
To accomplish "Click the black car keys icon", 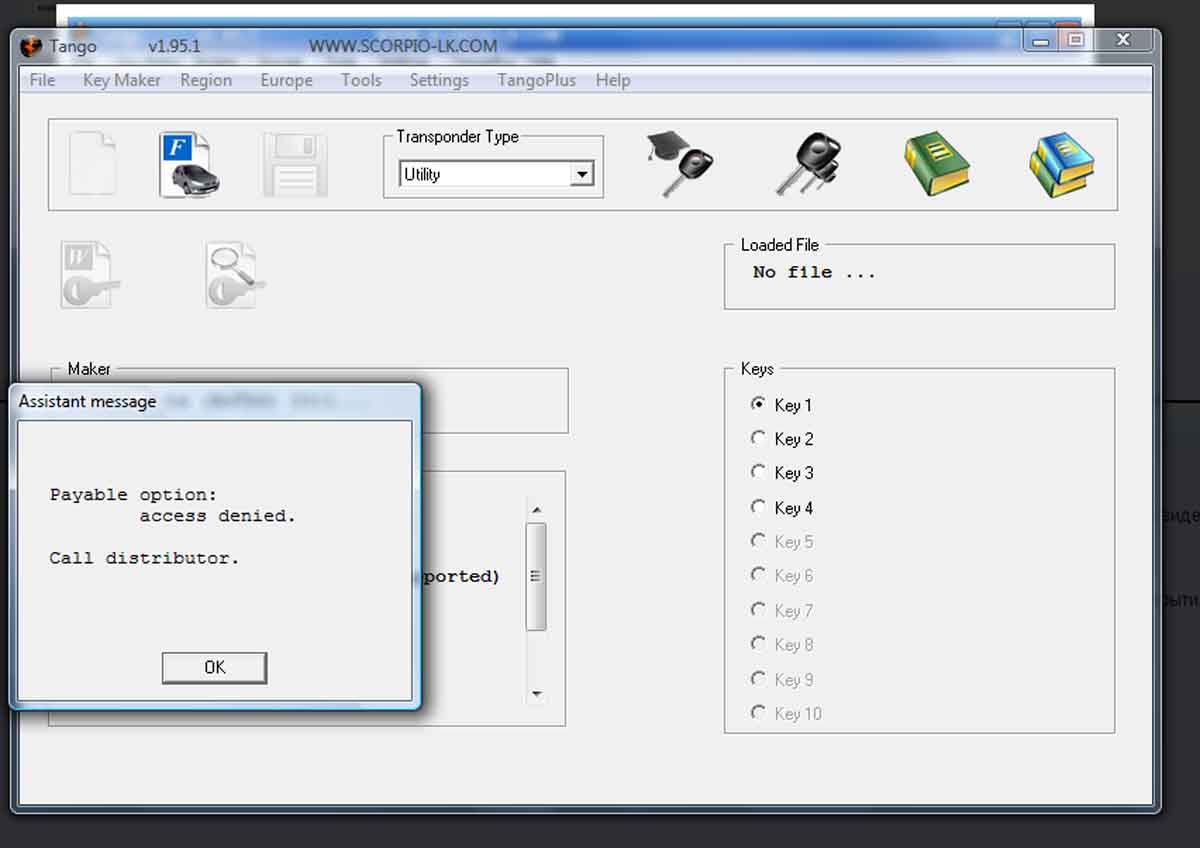I will pyautogui.click(x=808, y=164).
